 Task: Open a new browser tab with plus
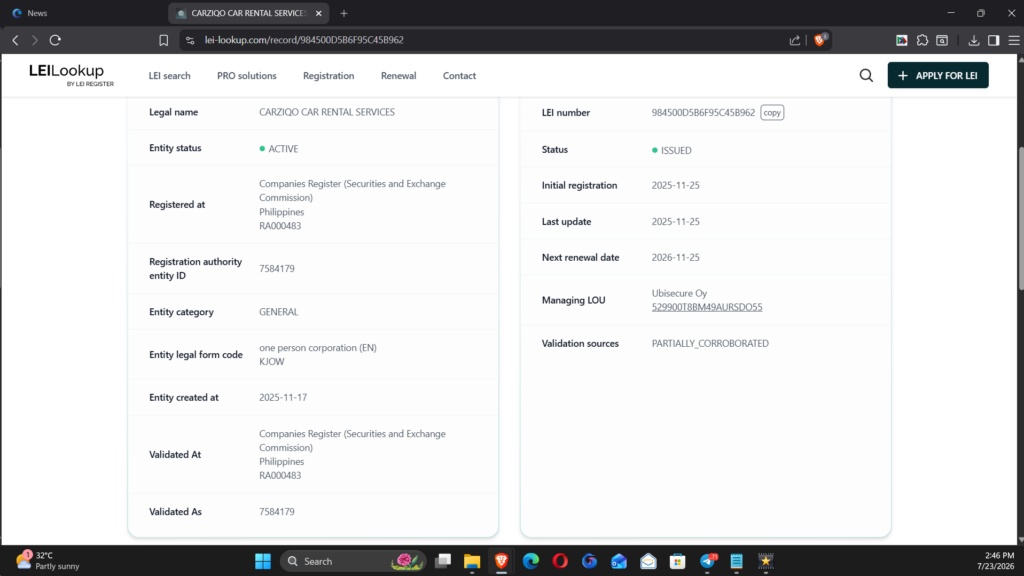click(344, 13)
